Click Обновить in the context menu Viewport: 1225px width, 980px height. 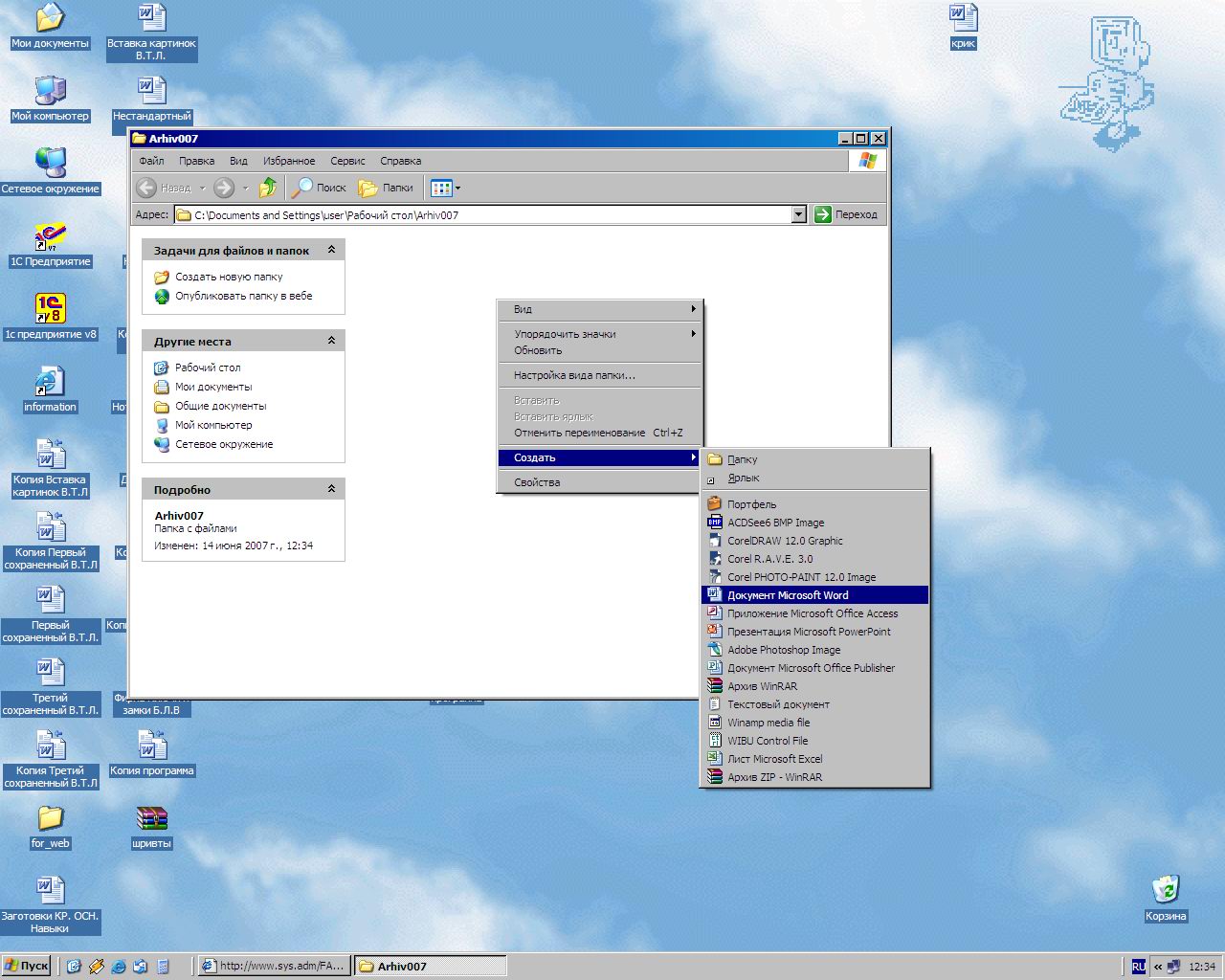click(x=600, y=350)
